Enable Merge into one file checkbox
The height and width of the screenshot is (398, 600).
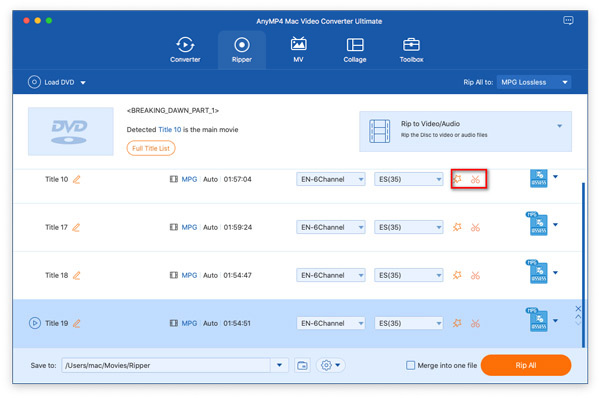click(x=410, y=365)
